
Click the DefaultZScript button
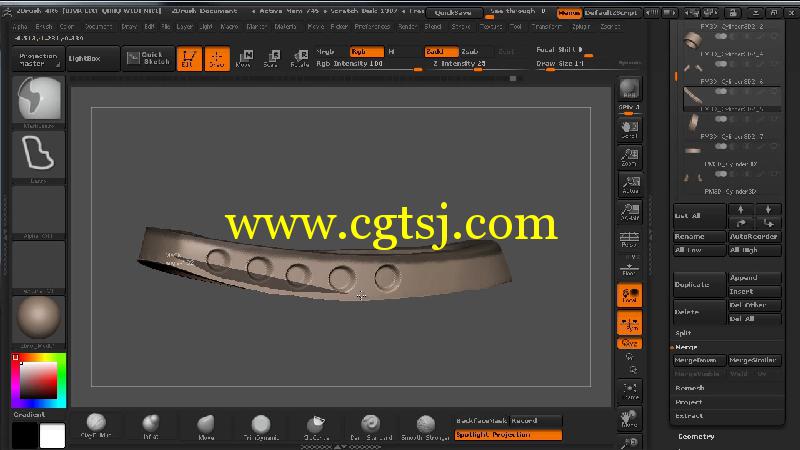[611, 13]
